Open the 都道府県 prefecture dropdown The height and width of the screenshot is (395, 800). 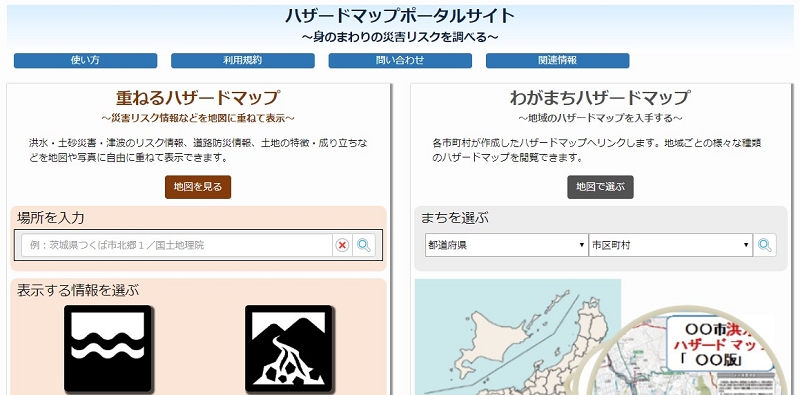506,245
